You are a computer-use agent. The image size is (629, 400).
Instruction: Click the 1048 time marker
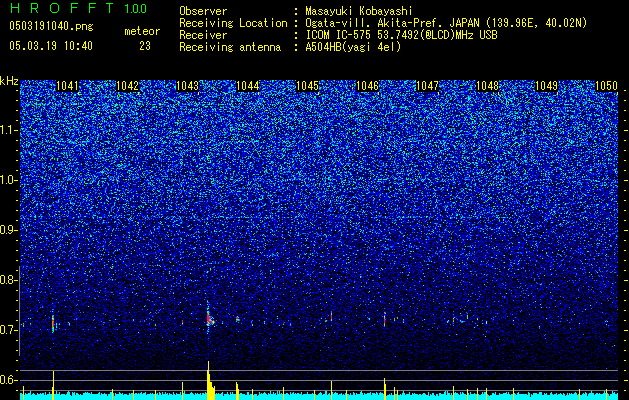(x=487, y=86)
